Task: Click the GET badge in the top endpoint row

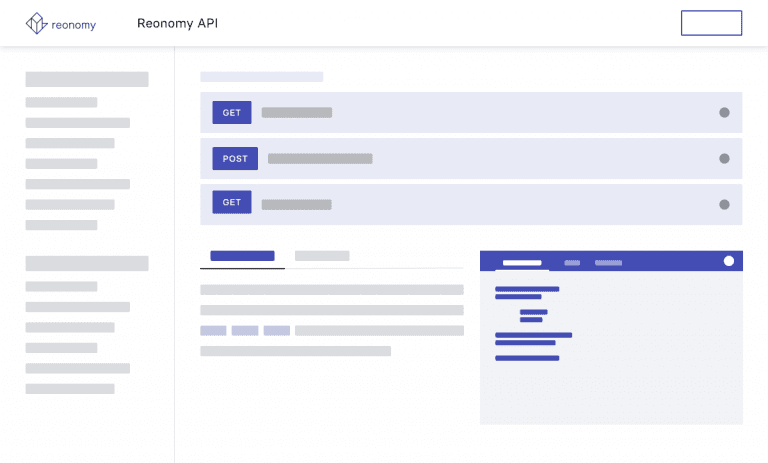Action: (231, 113)
